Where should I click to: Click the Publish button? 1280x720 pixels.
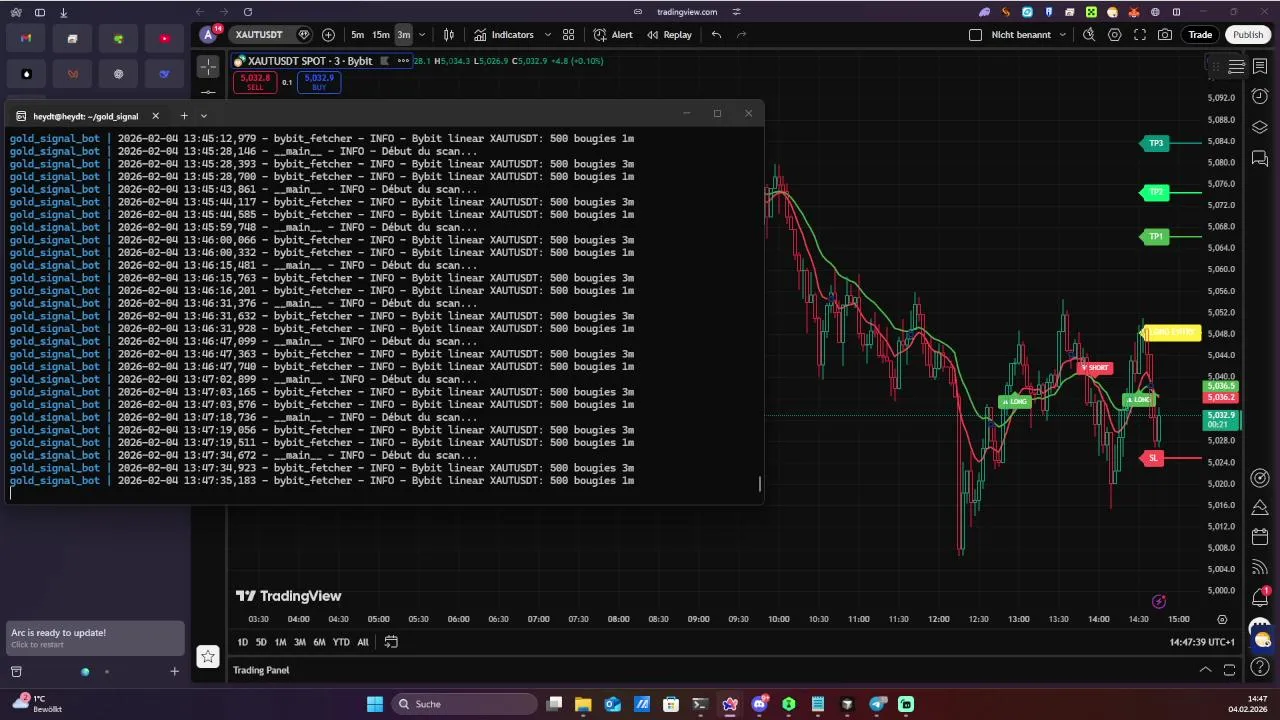tap(1248, 35)
